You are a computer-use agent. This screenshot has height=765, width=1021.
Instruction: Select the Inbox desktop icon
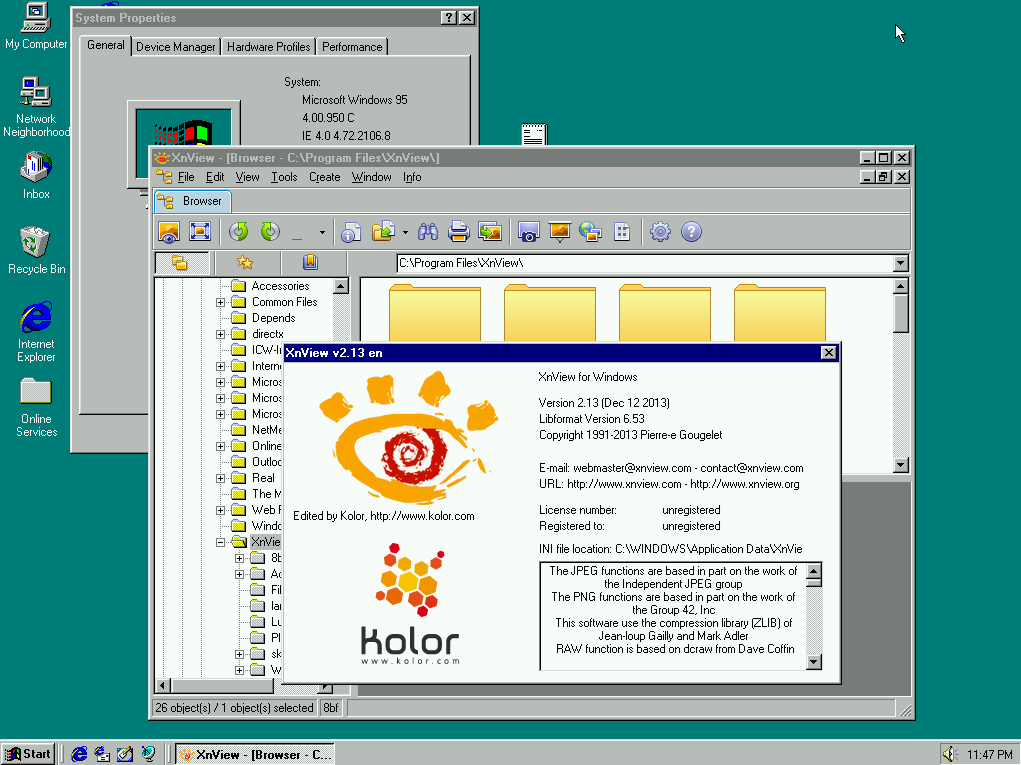click(36, 176)
